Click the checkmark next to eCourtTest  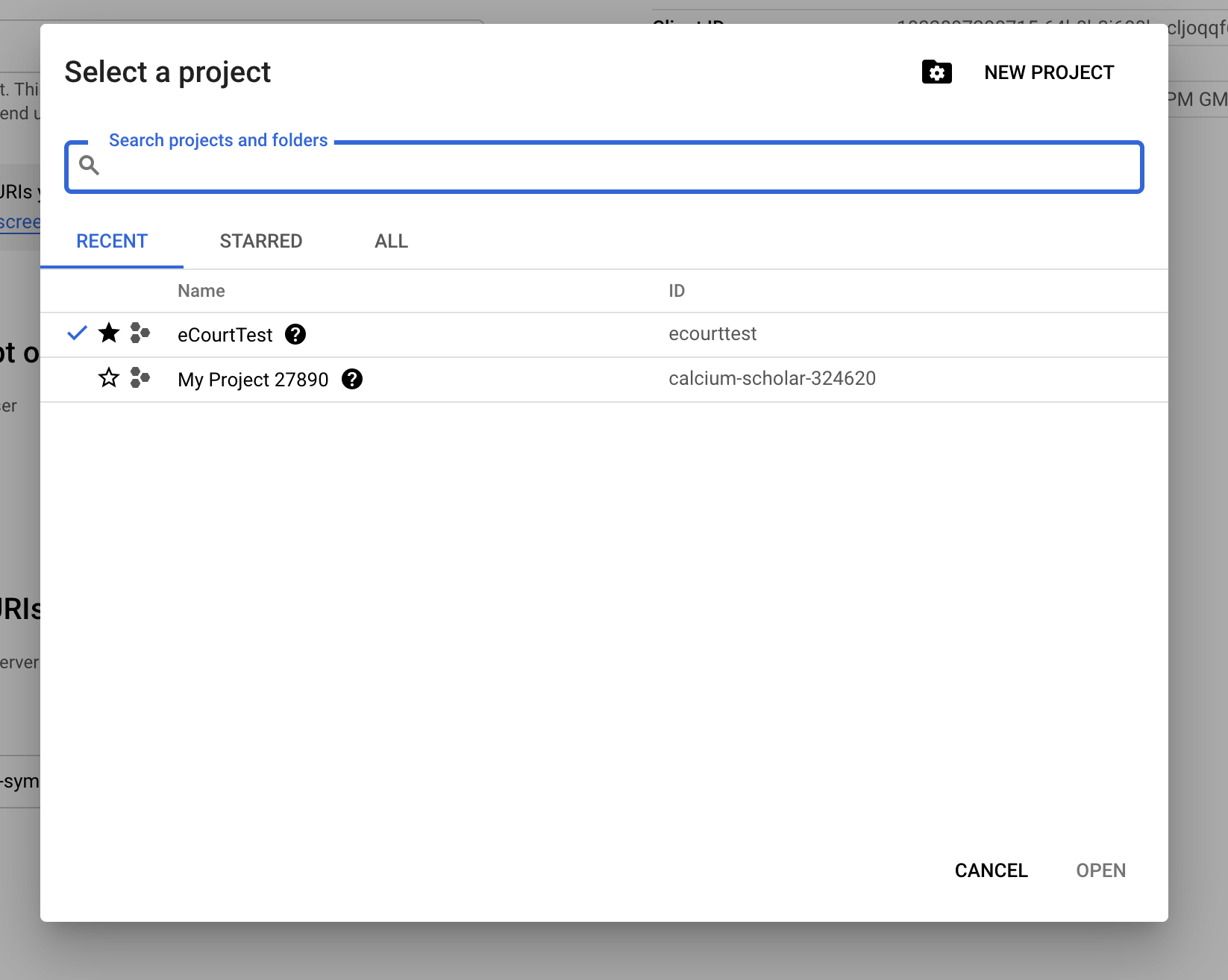pos(77,333)
